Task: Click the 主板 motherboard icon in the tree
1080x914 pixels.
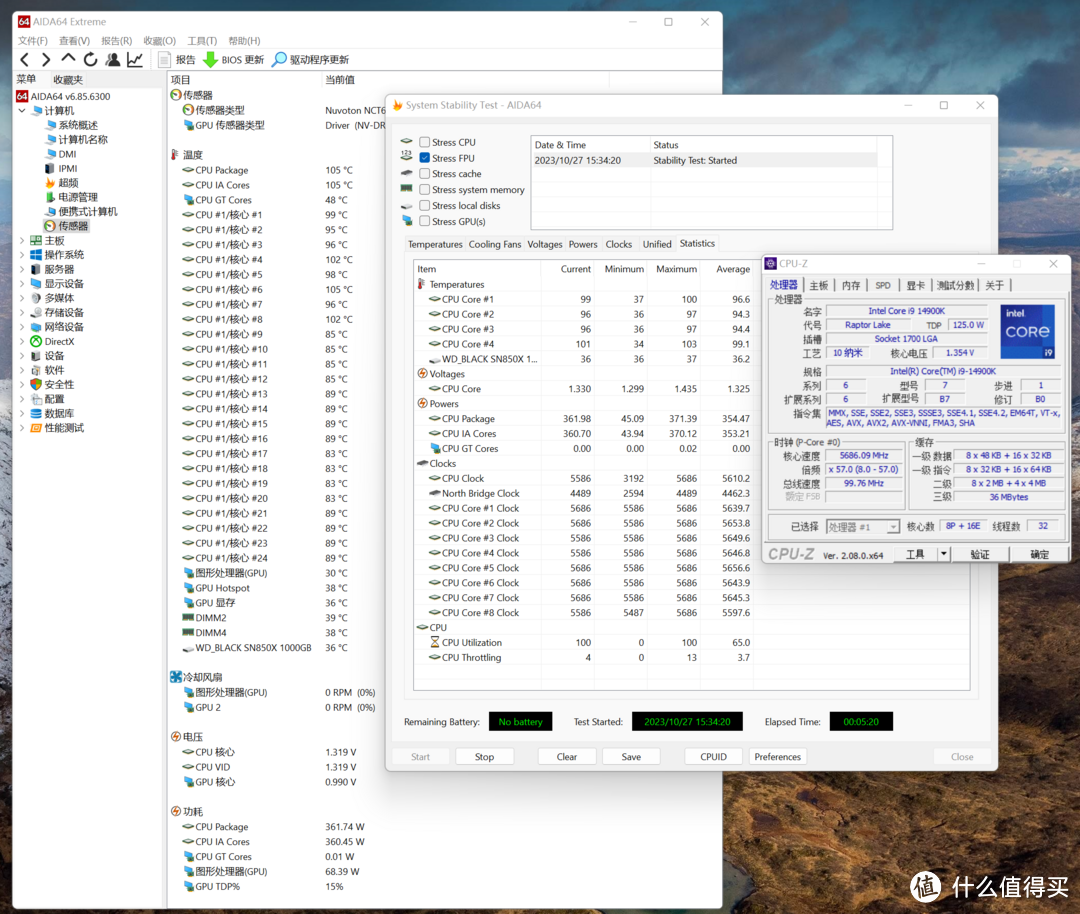Action: pyautogui.click(x=36, y=240)
